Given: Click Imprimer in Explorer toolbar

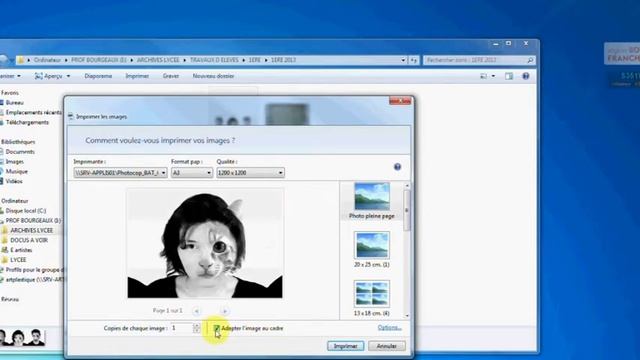Looking at the screenshot, I should tap(137, 76).
